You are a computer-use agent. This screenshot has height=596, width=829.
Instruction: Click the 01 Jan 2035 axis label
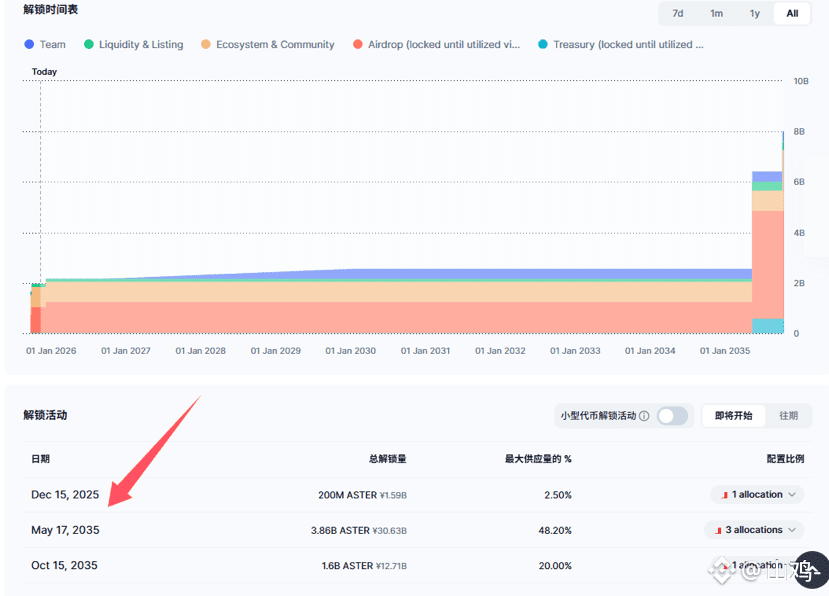(725, 351)
